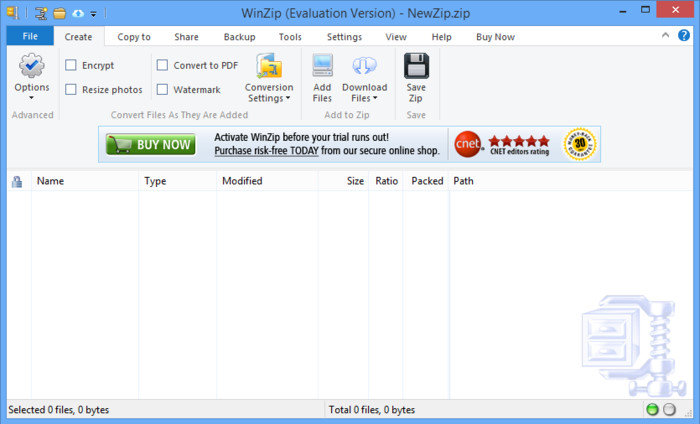This screenshot has width=700, height=424.
Task: Select the Create ribbon tab
Action: point(79,37)
